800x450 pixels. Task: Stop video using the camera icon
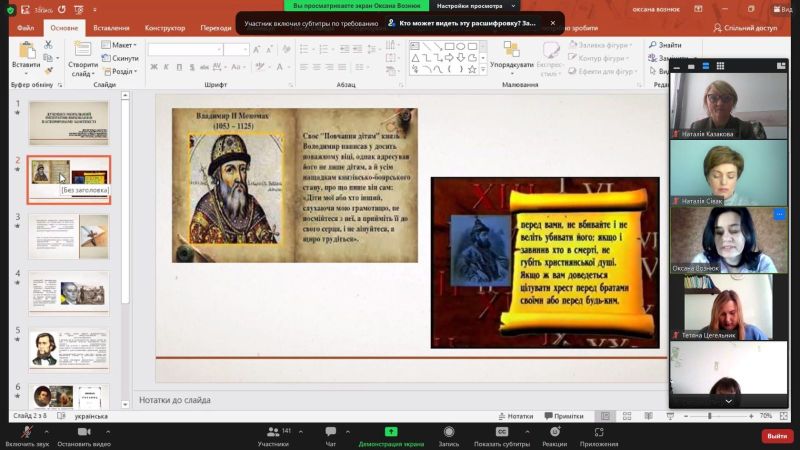[x=83, y=432]
